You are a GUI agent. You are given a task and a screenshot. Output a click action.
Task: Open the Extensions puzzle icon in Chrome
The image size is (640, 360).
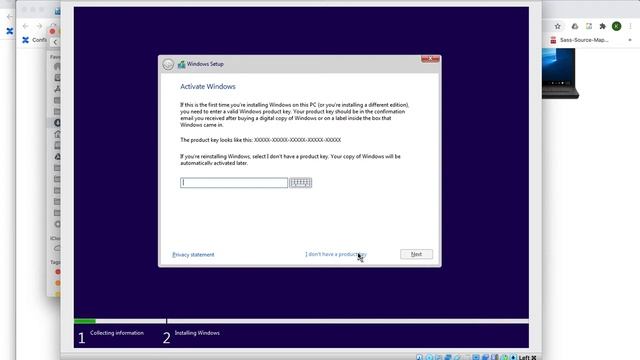[x=602, y=26]
